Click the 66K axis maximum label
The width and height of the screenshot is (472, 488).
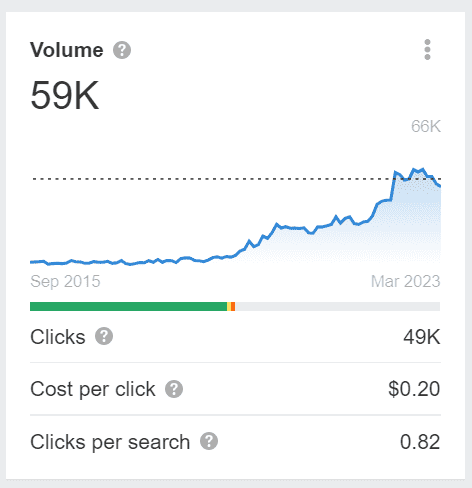[x=426, y=126]
